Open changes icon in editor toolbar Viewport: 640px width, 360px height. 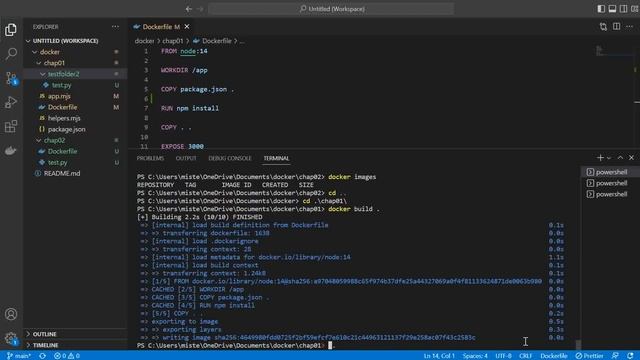[603, 27]
